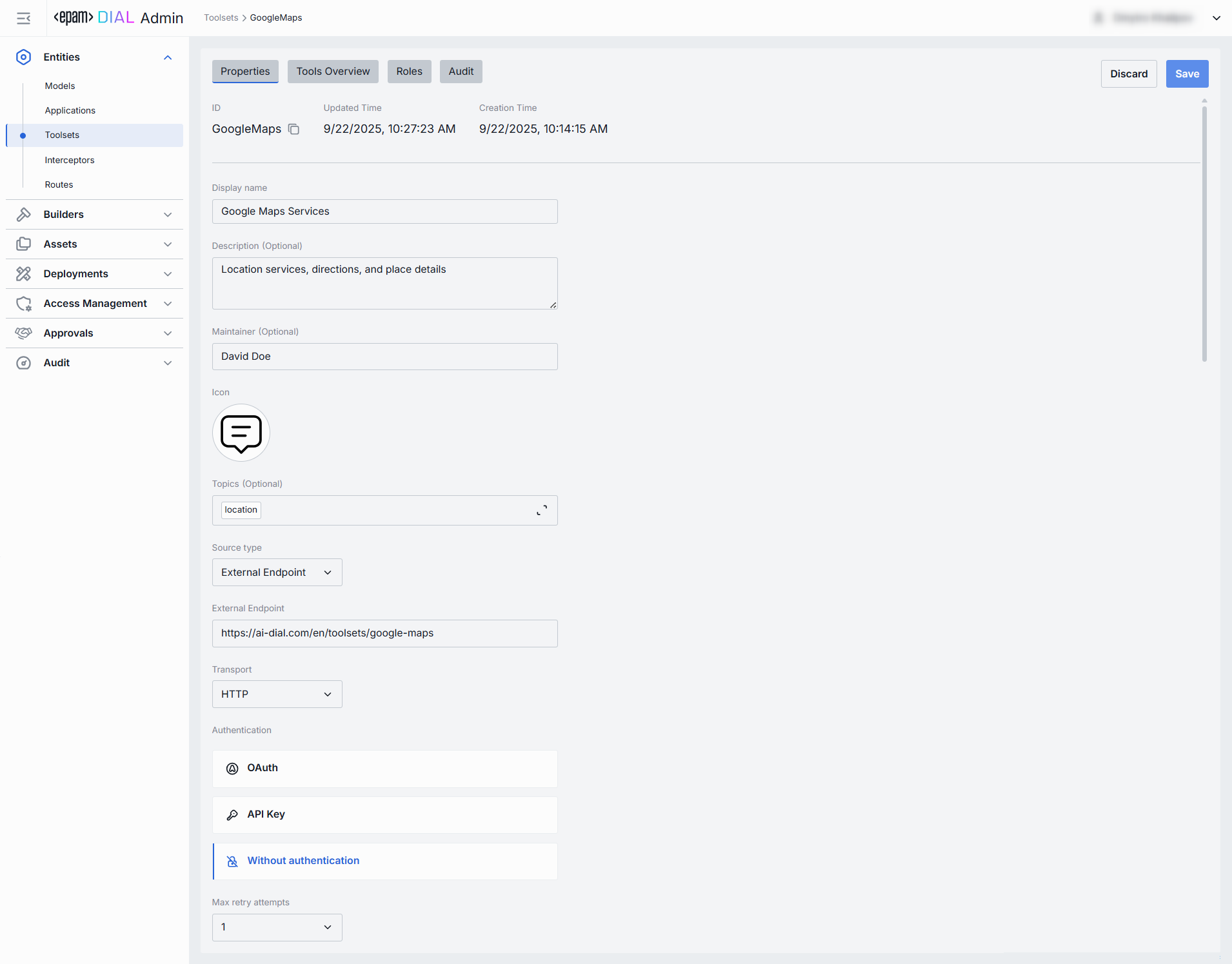Viewport: 1232px width, 964px height.
Task: Click the Entities hexagon icon
Action: pos(23,57)
